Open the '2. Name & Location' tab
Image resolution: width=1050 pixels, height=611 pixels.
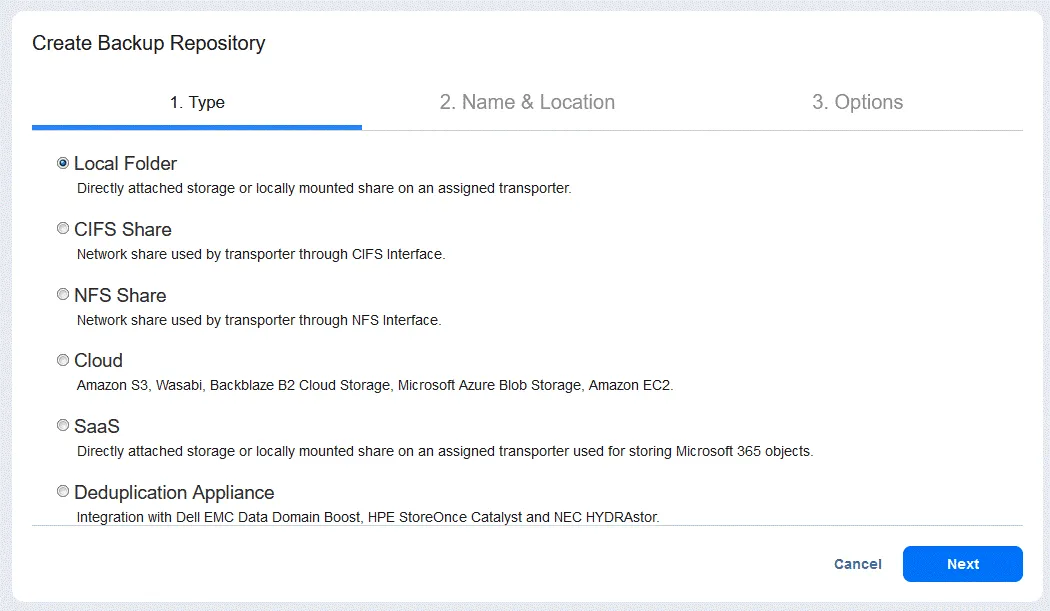click(527, 102)
